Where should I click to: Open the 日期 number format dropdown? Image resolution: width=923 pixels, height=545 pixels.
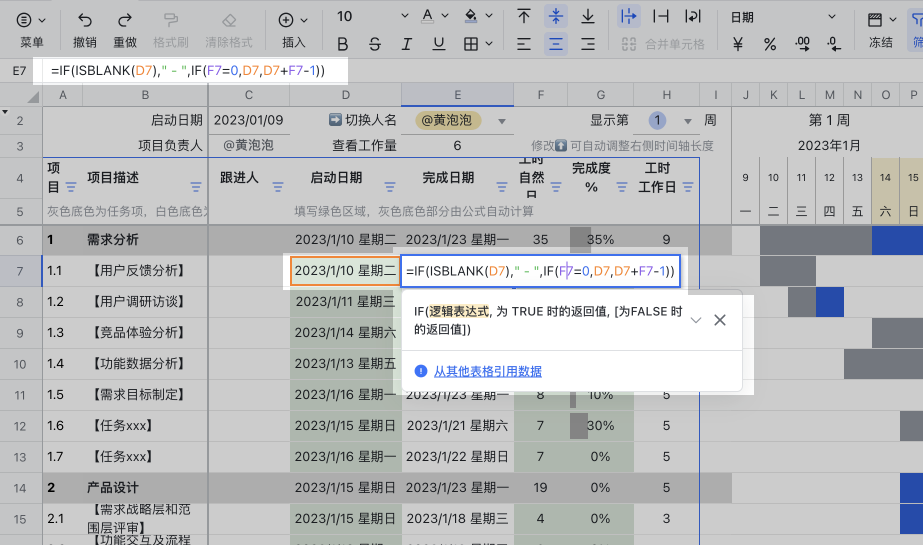783,17
